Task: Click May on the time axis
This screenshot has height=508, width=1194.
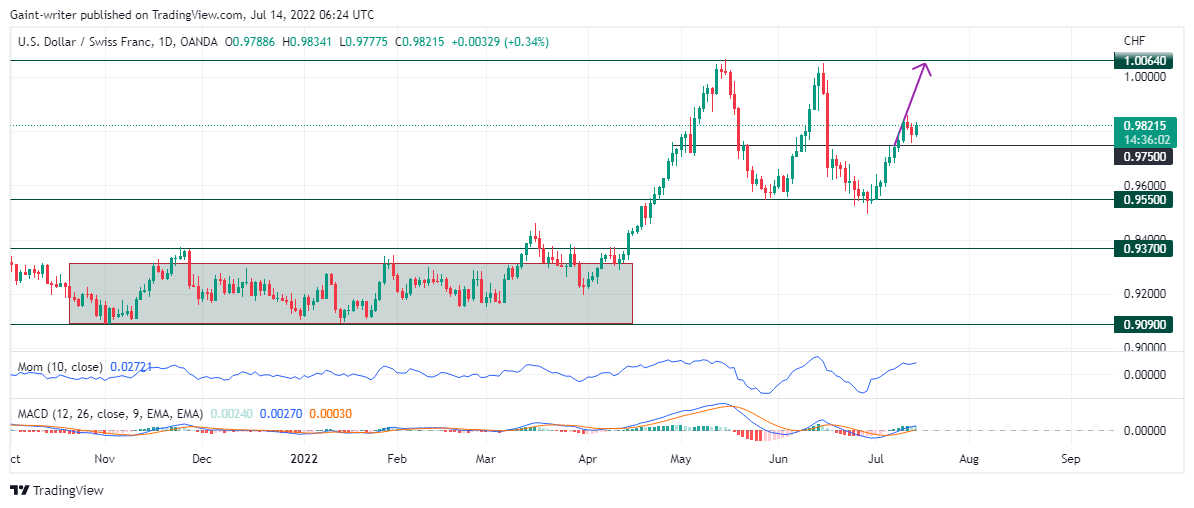Action: [681, 459]
